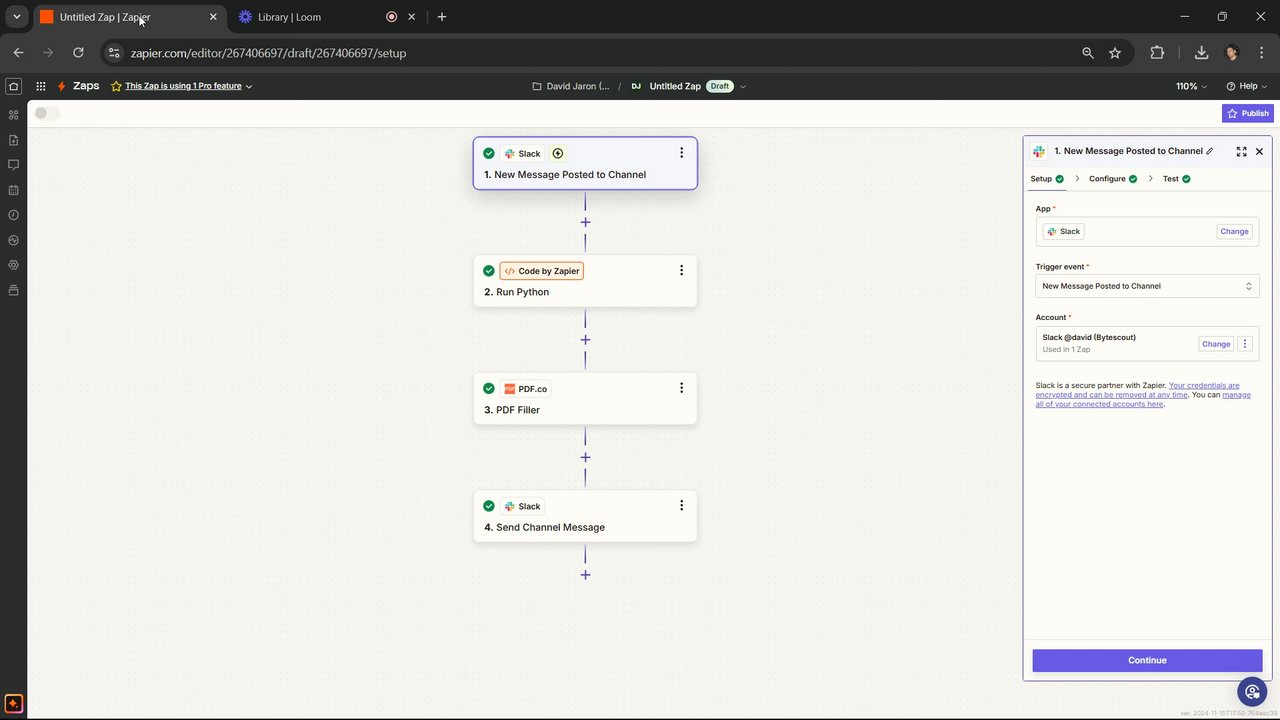Click the Draft status badge

(x=720, y=86)
